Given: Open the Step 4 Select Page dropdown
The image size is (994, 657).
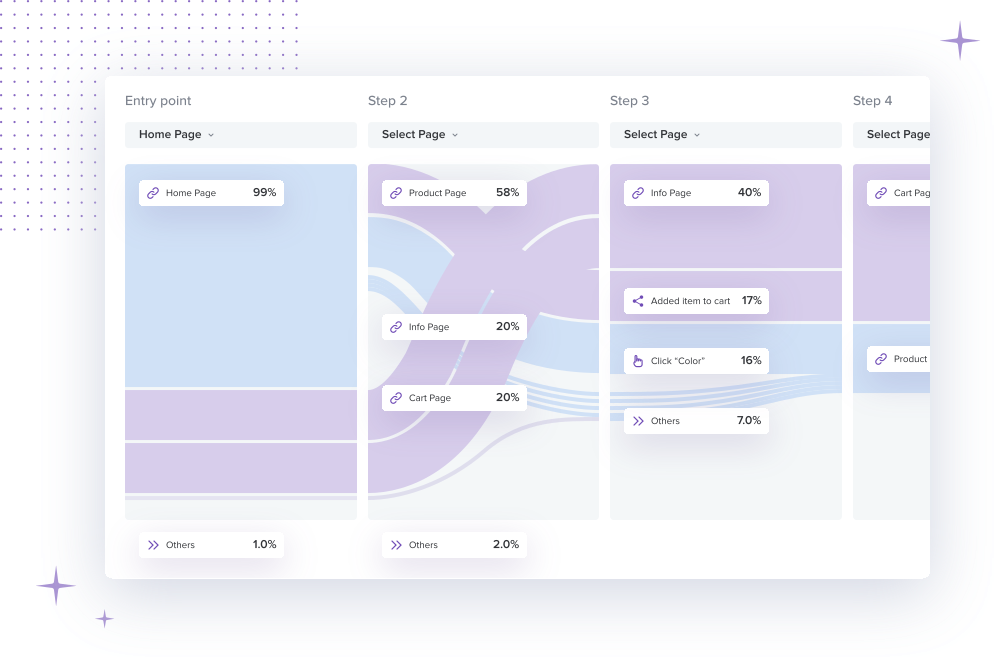Looking at the screenshot, I should pyautogui.click(x=896, y=135).
